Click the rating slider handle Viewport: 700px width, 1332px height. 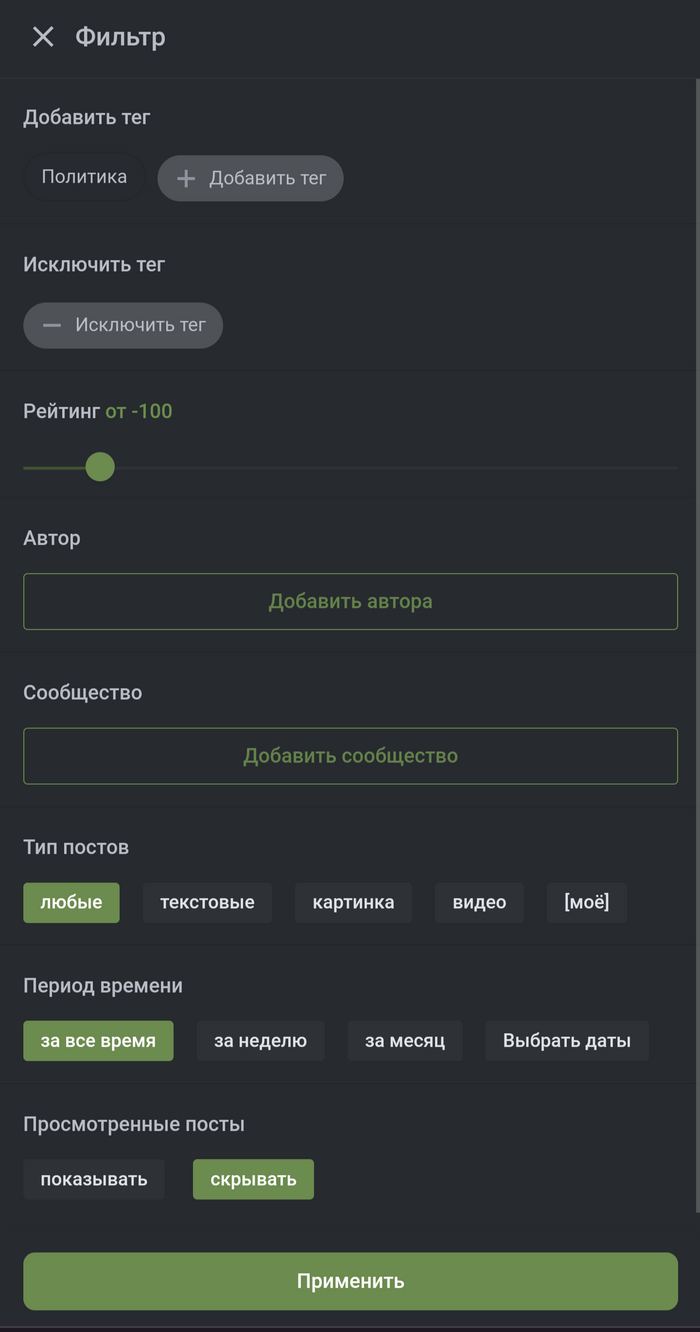pyautogui.click(x=100, y=467)
